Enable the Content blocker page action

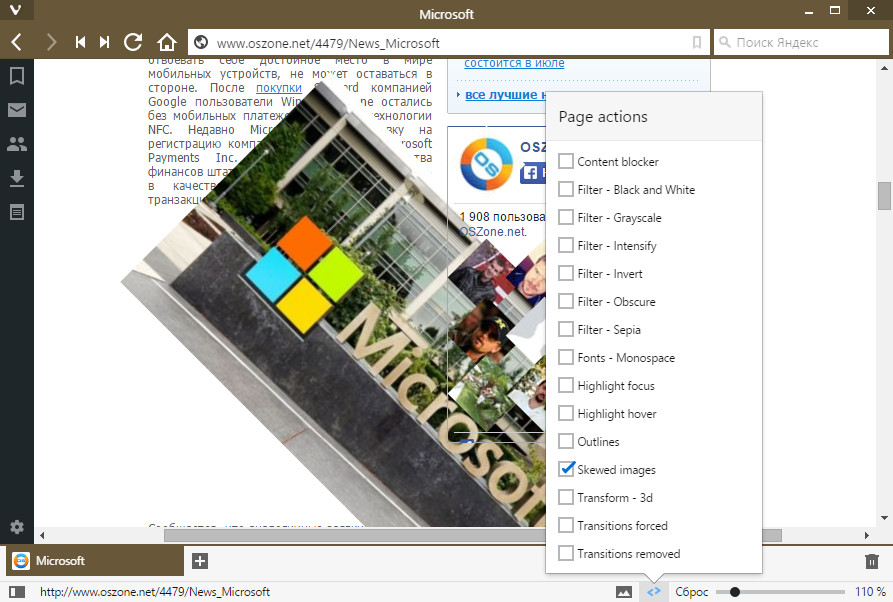[x=566, y=161]
